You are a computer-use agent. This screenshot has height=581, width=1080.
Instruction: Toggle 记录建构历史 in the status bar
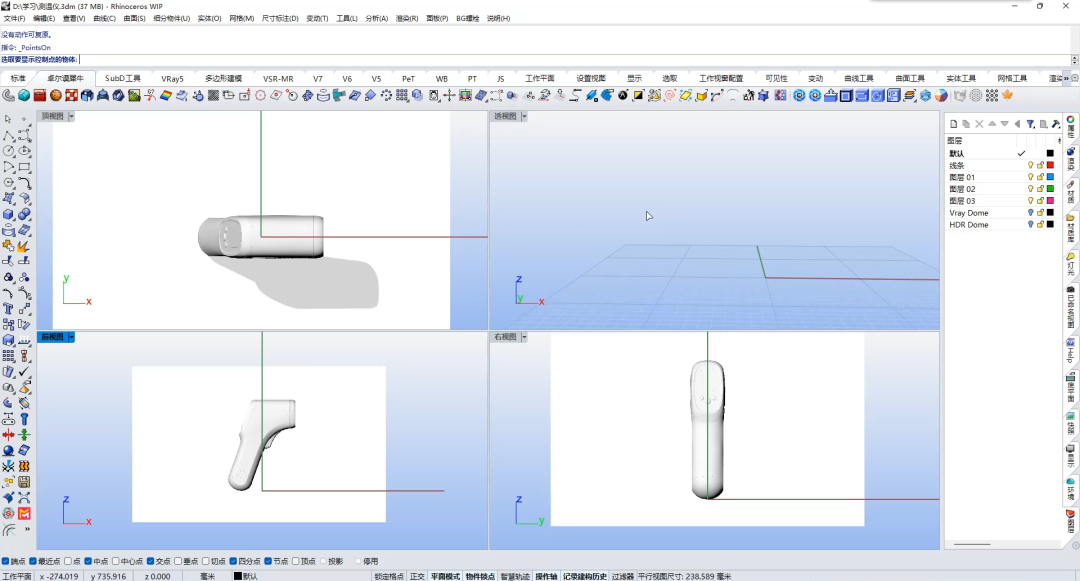585,576
